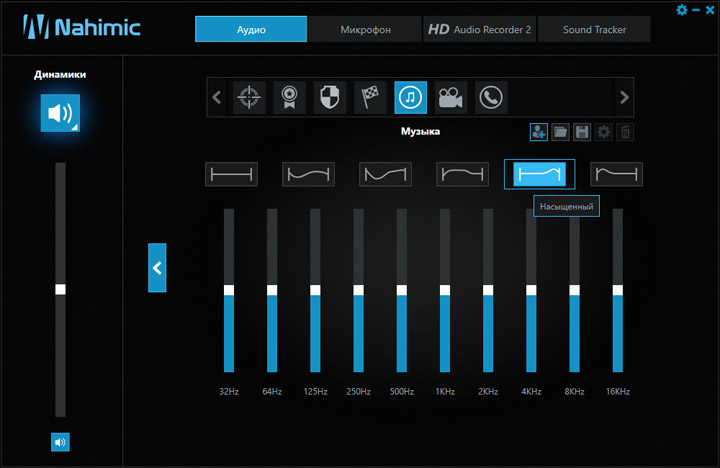The image size is (720, 468).
Task: Click the Nahimic logo
Action: (x=82, y=27)
